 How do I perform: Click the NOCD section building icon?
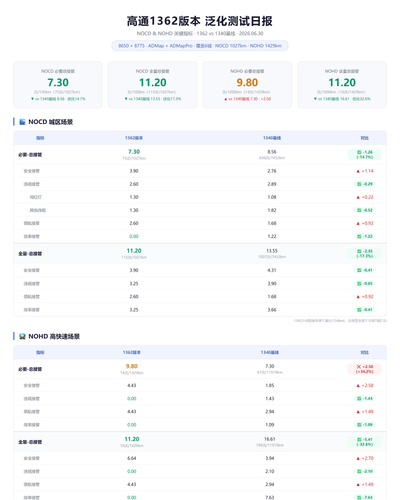[x=22, y=122]
